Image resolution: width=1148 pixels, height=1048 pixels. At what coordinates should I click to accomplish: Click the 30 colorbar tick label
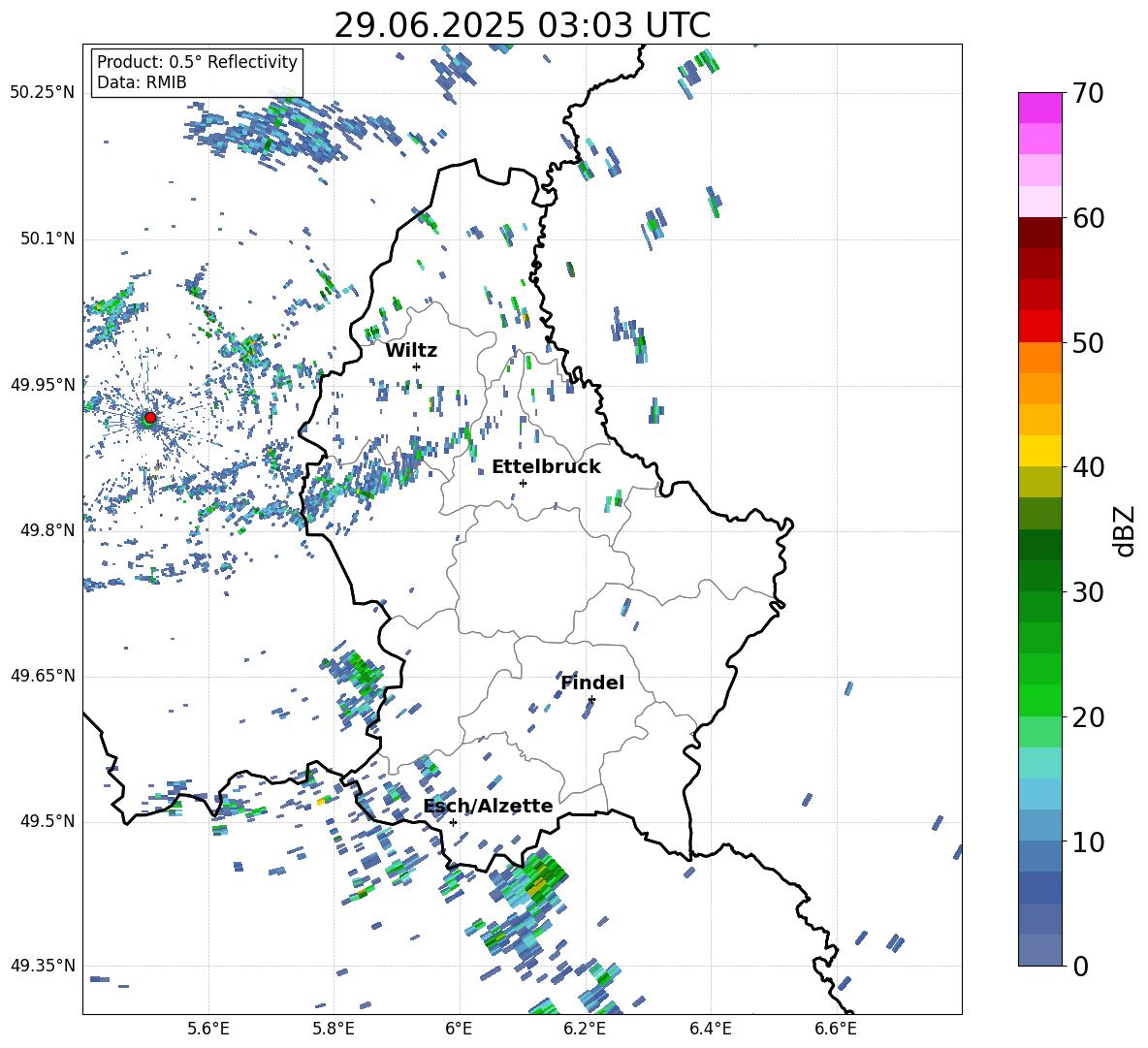pyautogui.click(x=1089, y=592)
